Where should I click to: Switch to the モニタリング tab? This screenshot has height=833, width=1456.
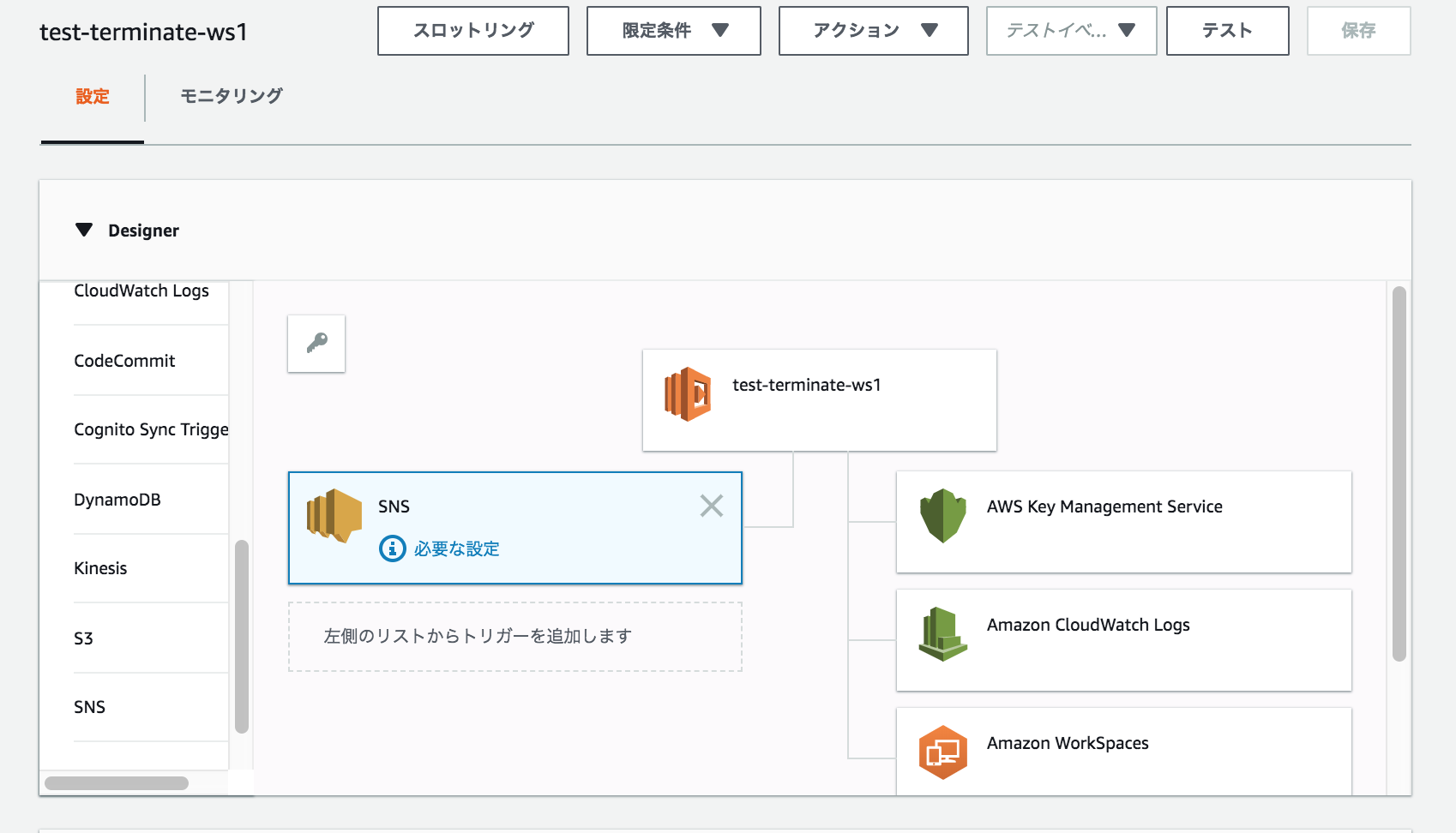coord(232,96)
